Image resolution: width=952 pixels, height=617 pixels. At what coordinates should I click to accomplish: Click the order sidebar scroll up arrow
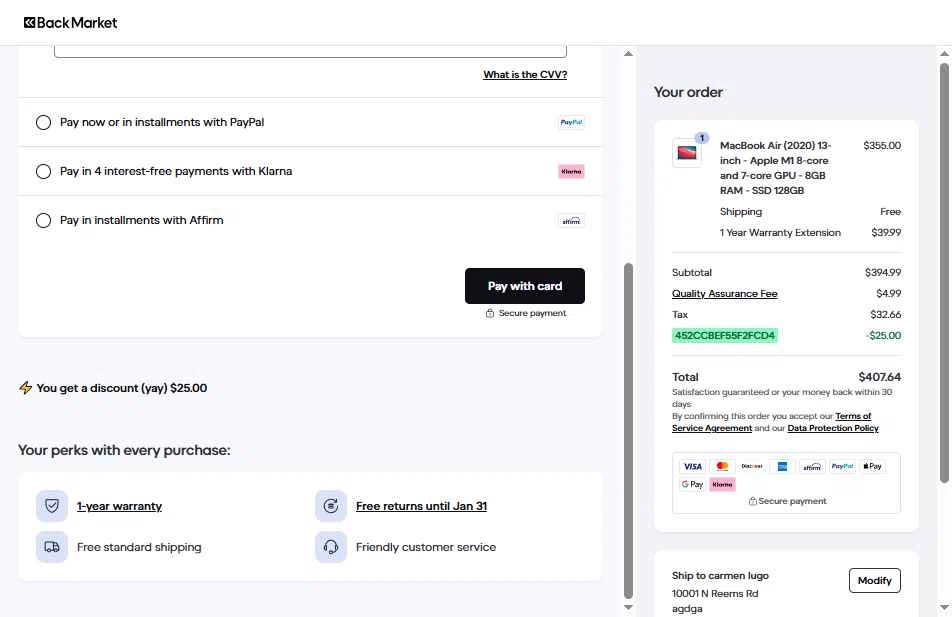coord(944,53)
